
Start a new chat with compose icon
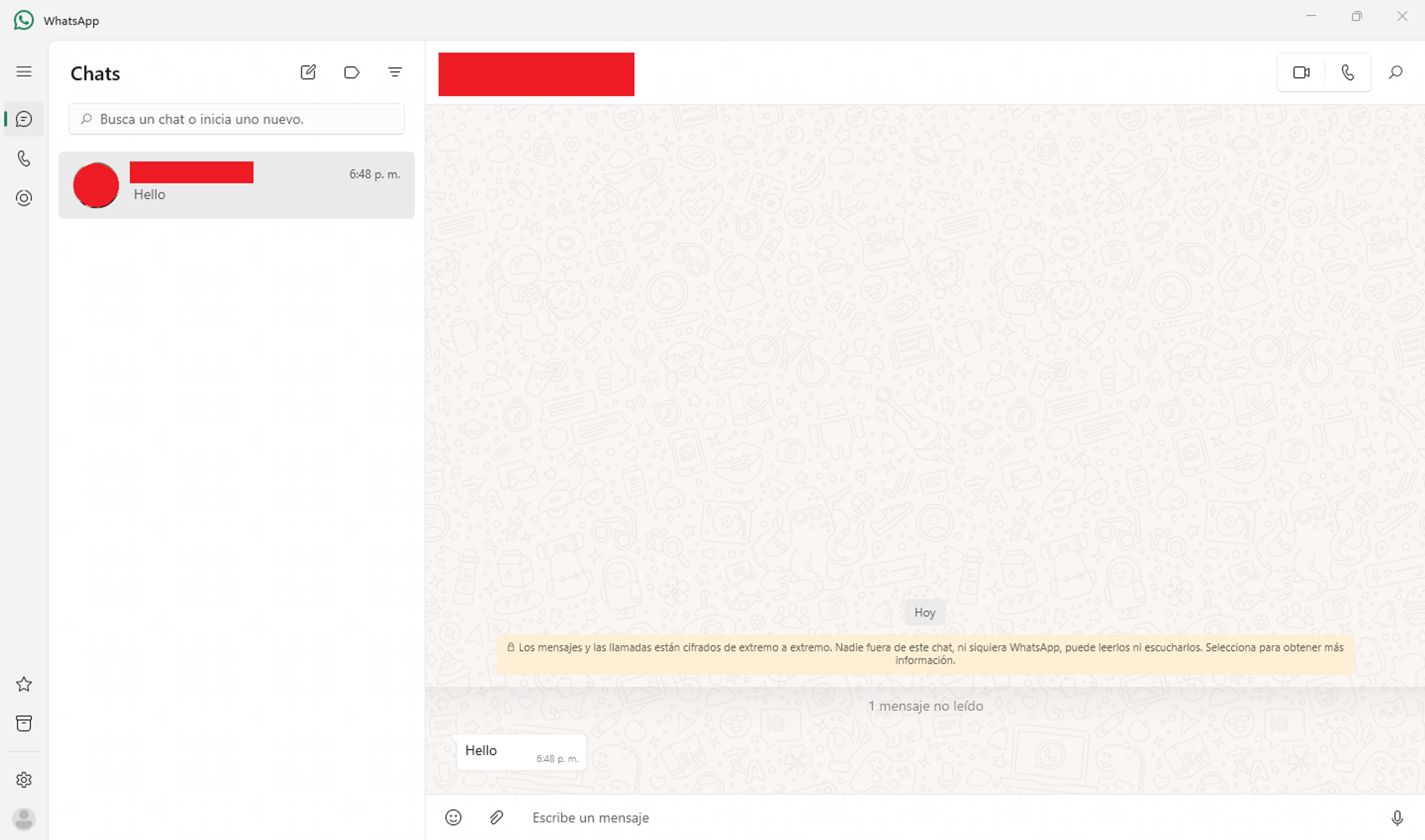pos(308,72)
